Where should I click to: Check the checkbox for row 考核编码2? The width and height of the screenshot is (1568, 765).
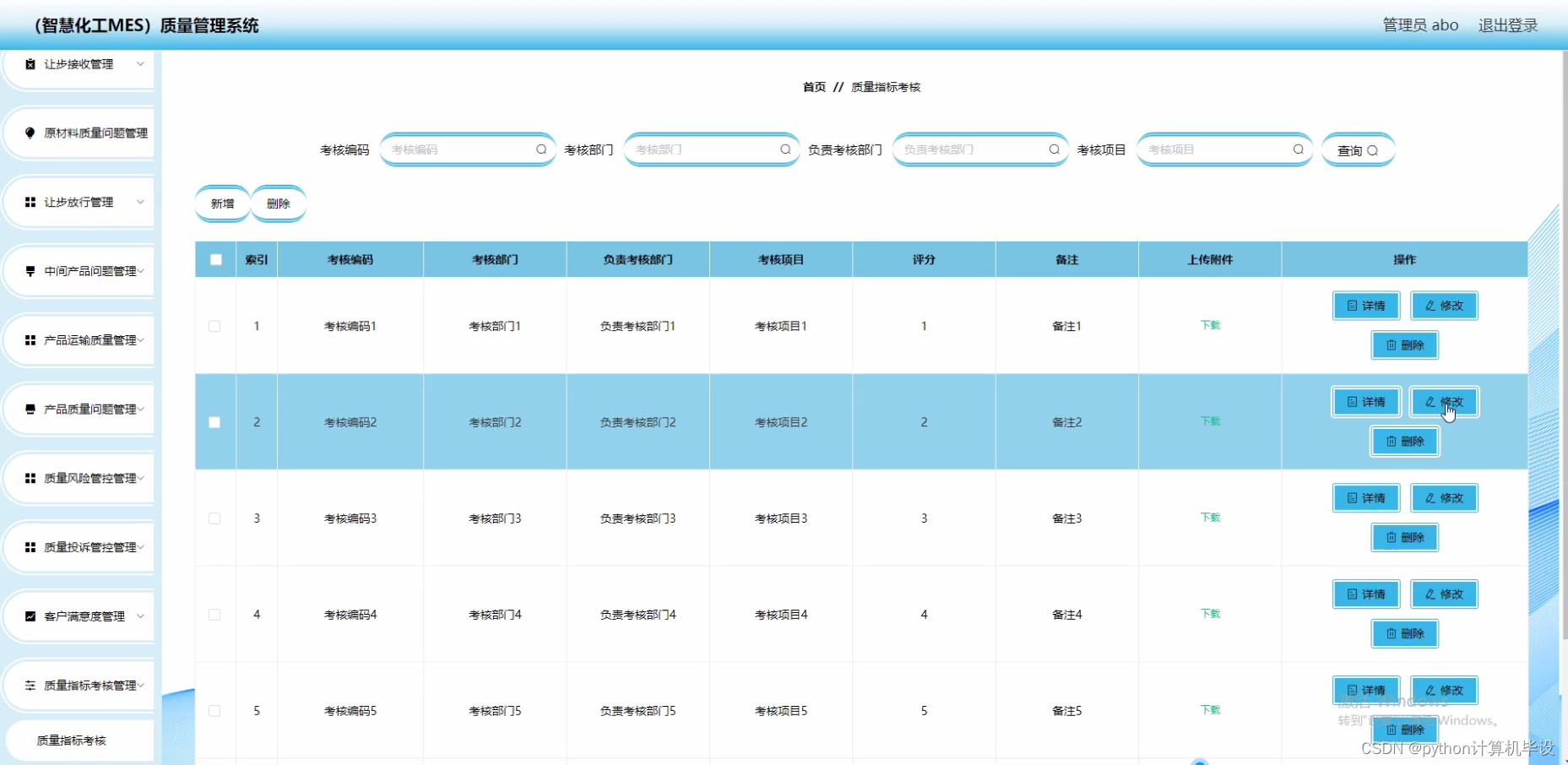click(x=215, y=421)
